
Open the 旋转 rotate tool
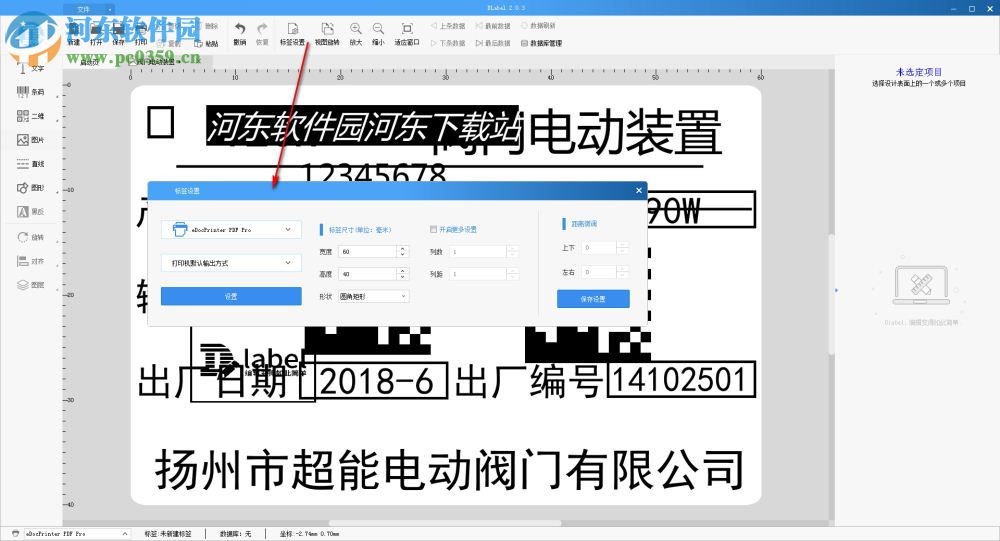30,237
